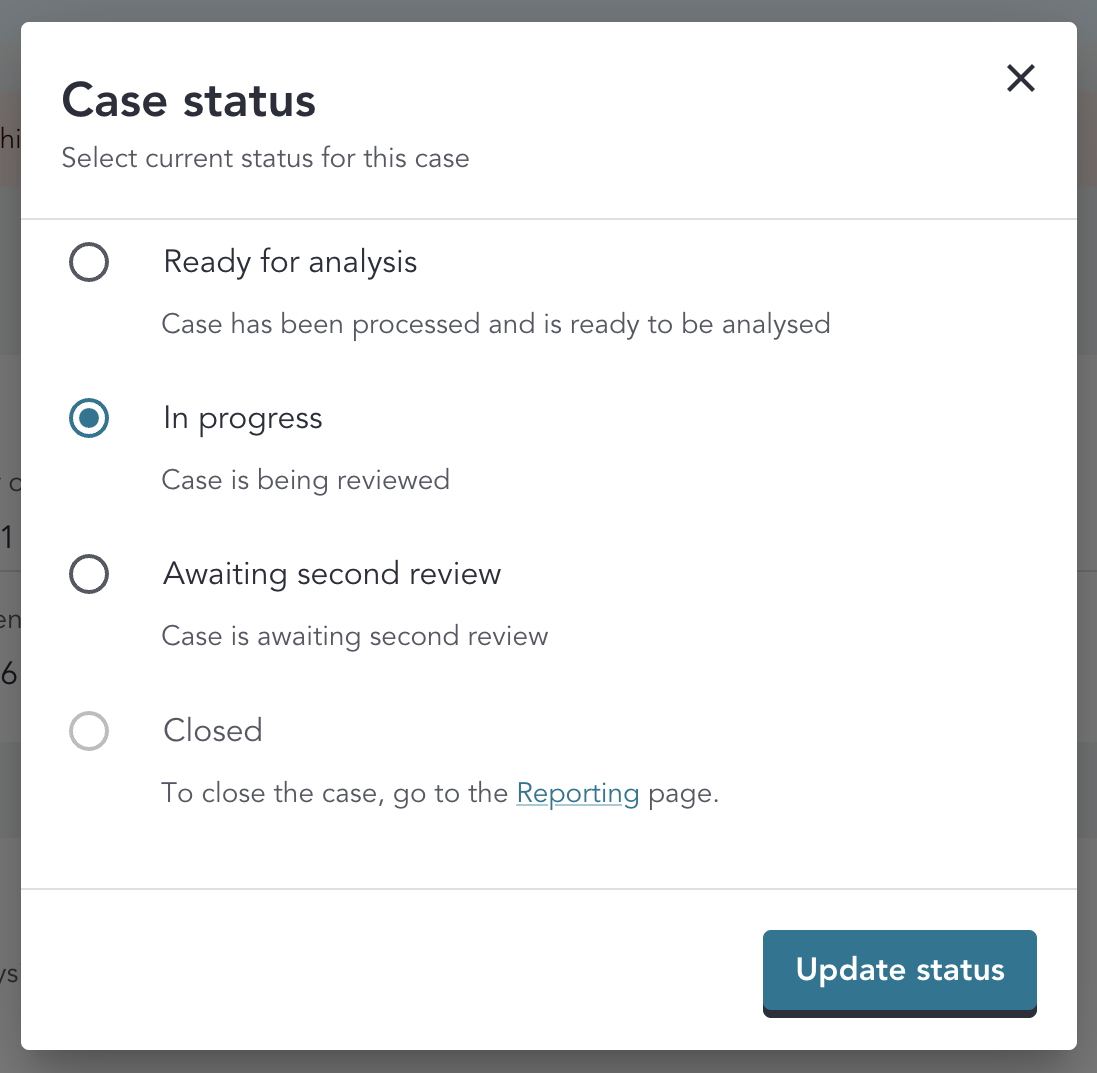Viewport: 1097px width, 1073px height.
Task: Click the In progress label text
Action: tap(242, 418)
